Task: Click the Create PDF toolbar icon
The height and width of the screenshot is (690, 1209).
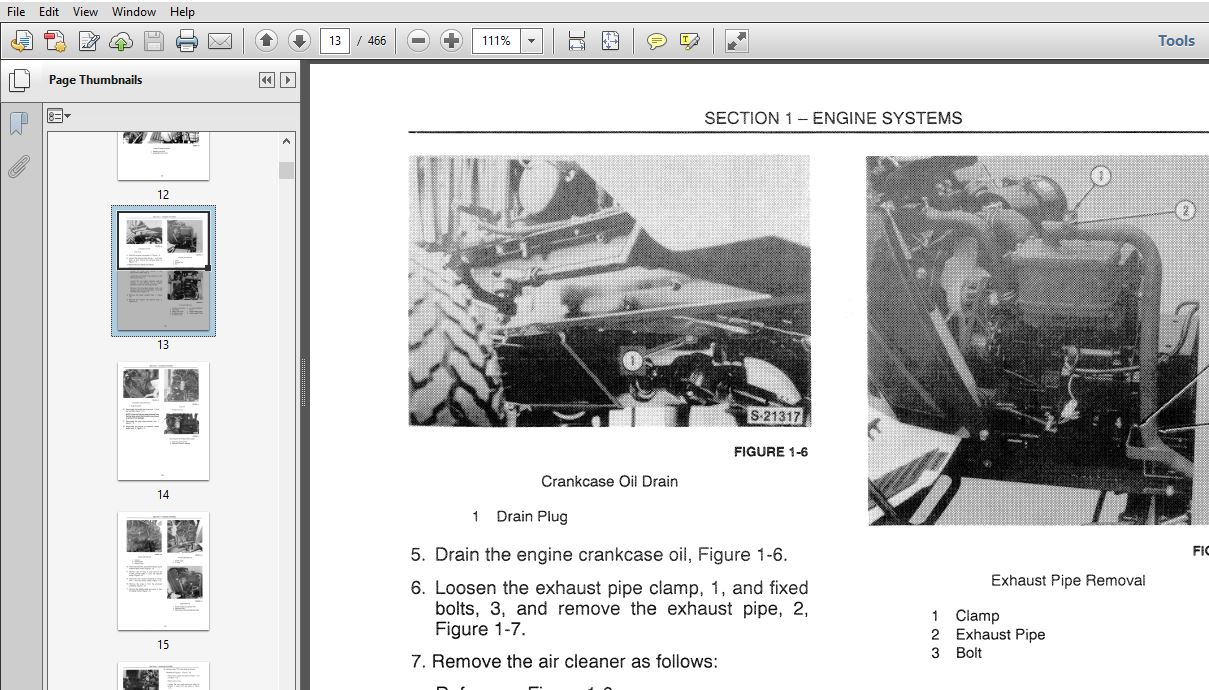Action: (22, 41)
